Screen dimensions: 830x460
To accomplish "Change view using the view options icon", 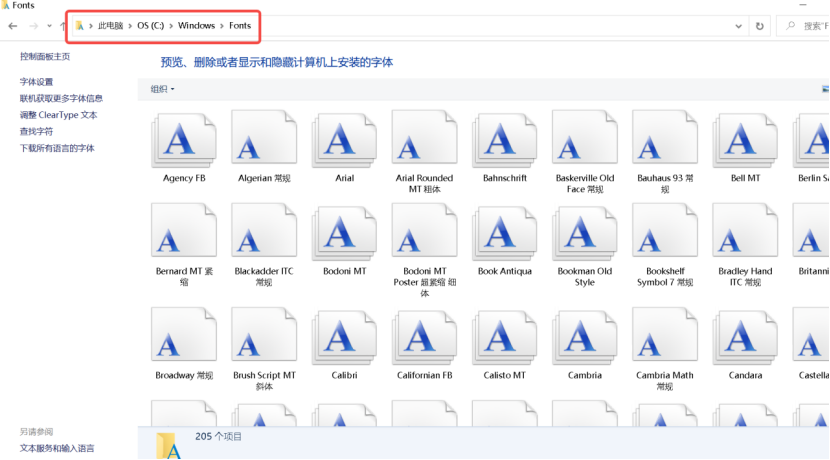I will 825,89.
